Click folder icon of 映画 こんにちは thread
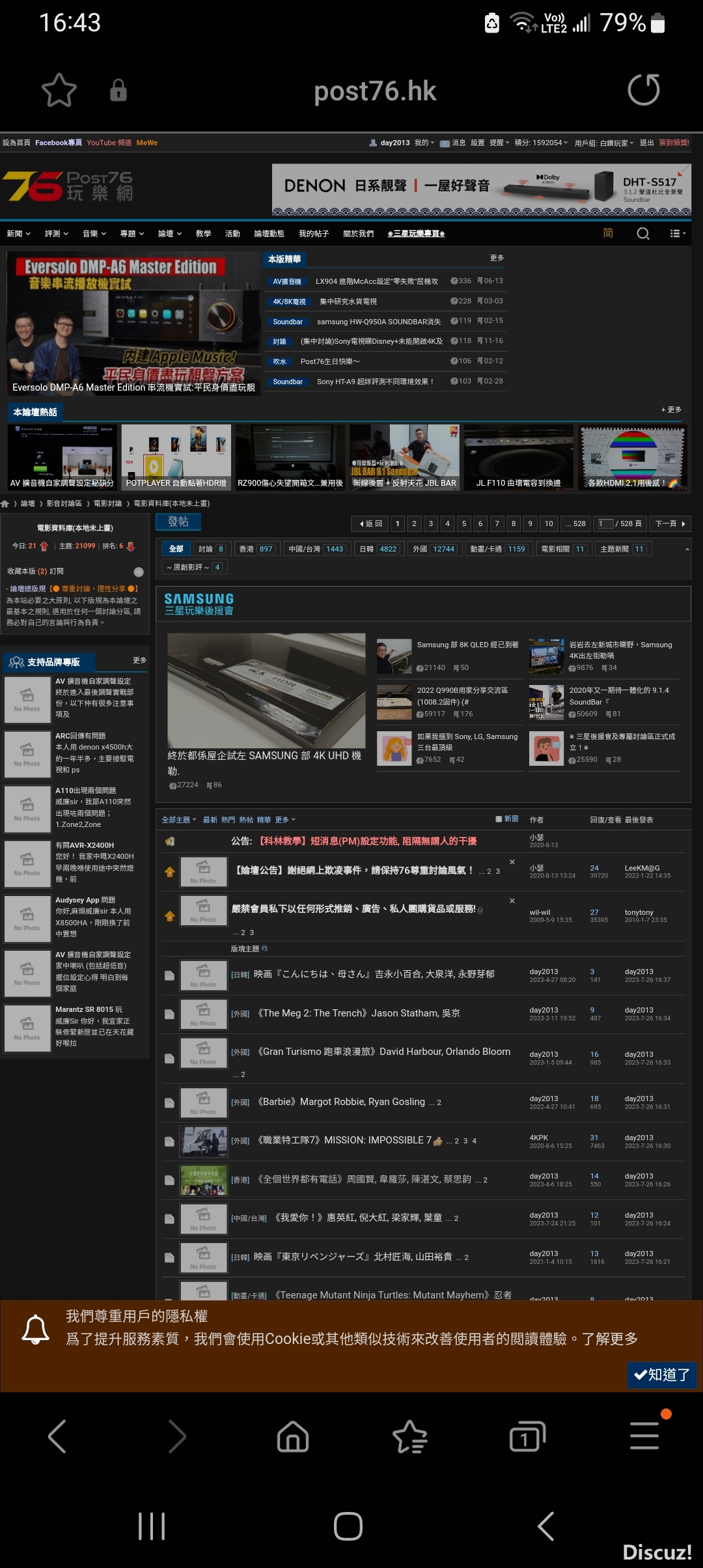Screen dimensions: 703x1568 click(169, 975)
